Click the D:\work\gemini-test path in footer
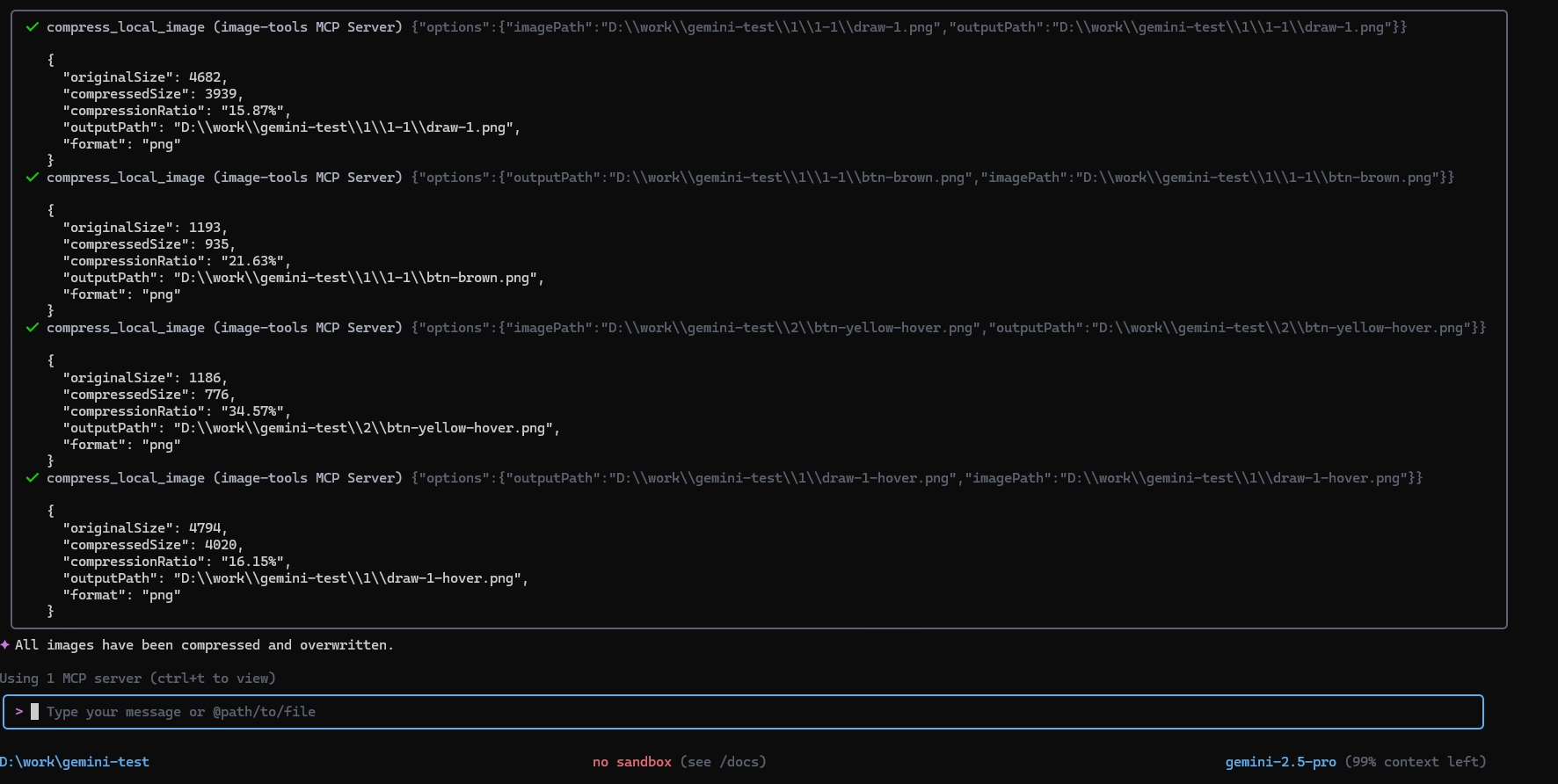This screenshot has width=1558, height=784. click(75, 762)
